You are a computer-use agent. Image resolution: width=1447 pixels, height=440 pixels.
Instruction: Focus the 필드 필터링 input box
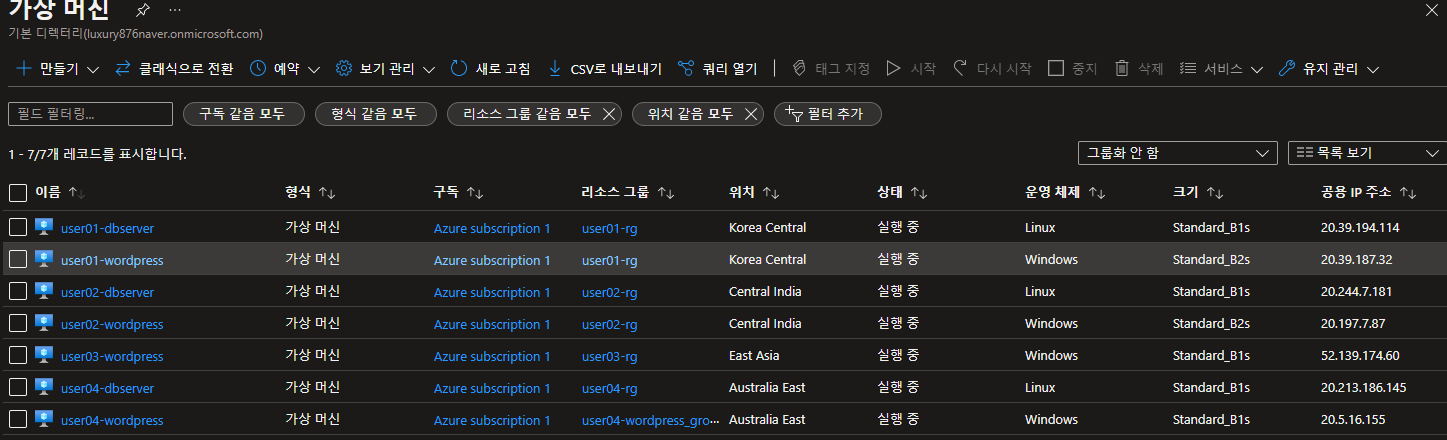coord(91,114)
